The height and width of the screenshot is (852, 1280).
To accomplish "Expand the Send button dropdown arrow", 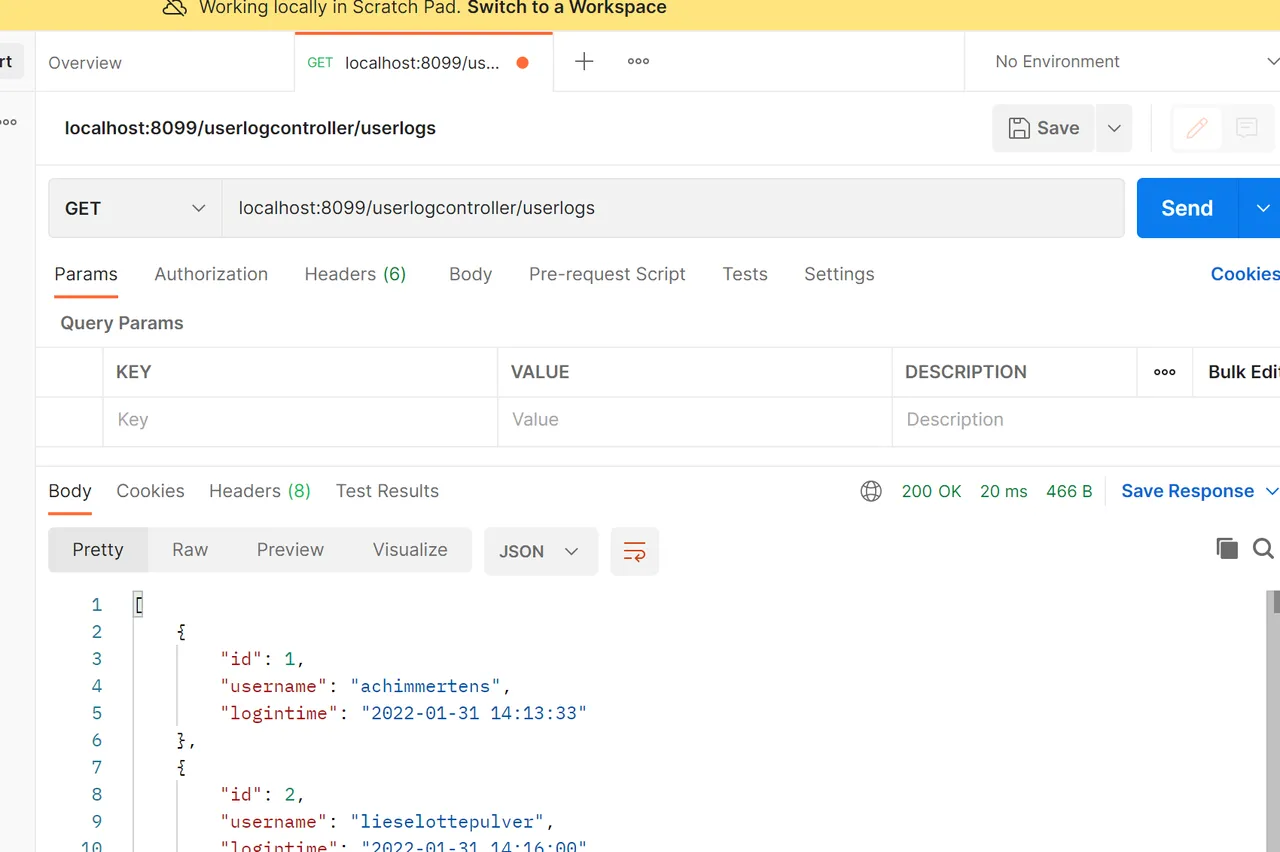I will [1262, 208].
